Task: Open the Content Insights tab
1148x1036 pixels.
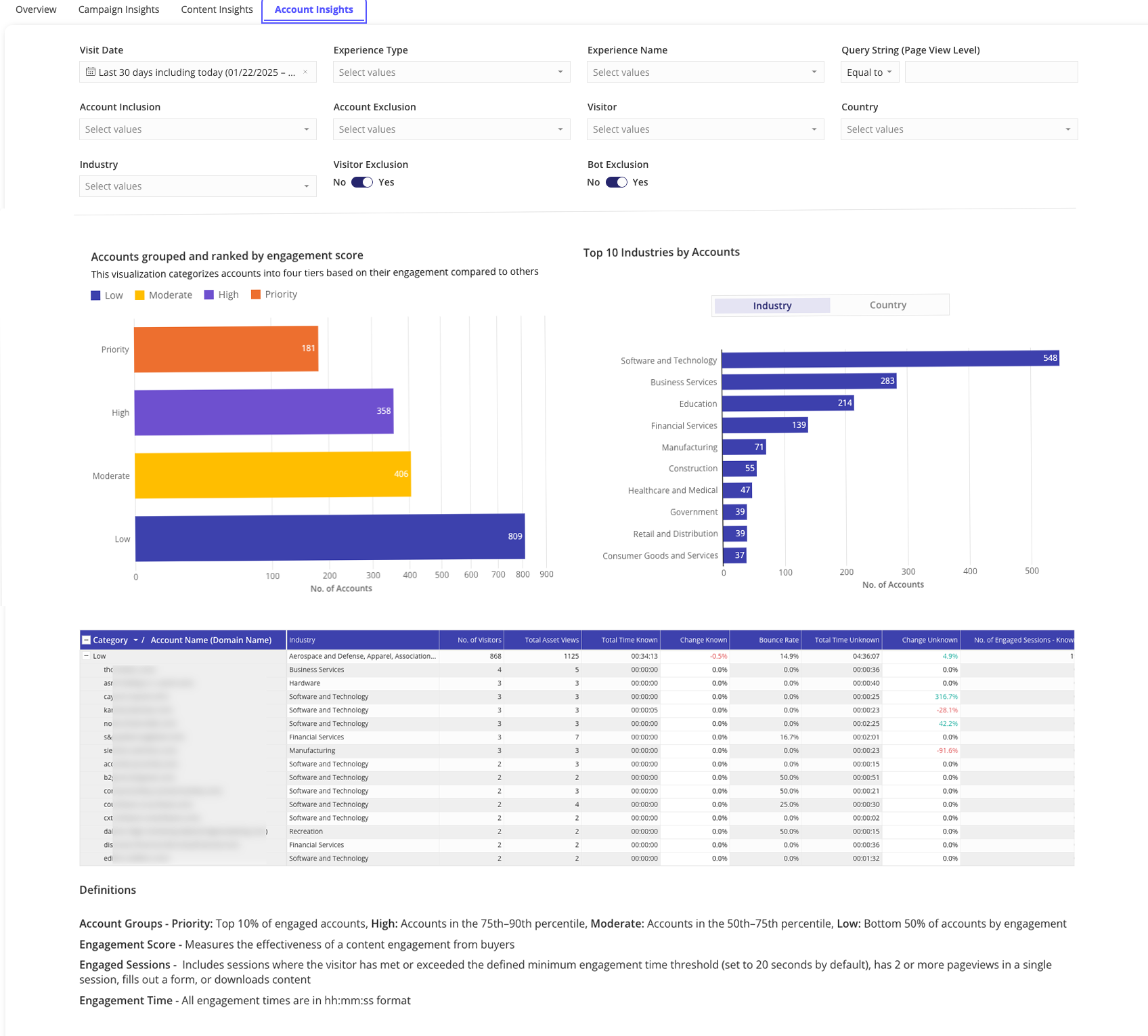Action: pos(217,9)
